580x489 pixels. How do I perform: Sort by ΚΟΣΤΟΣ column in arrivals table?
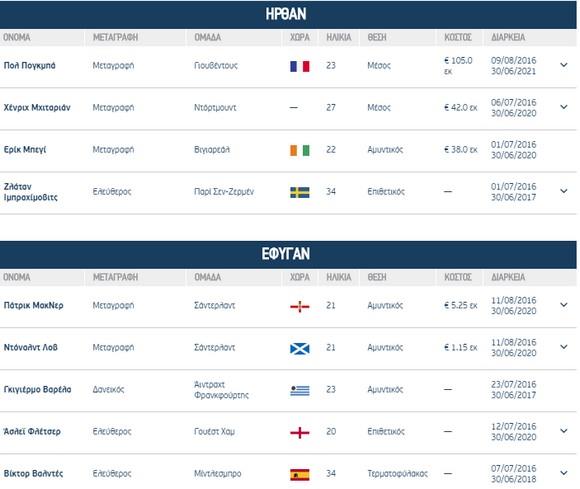[x=458, y=37]
